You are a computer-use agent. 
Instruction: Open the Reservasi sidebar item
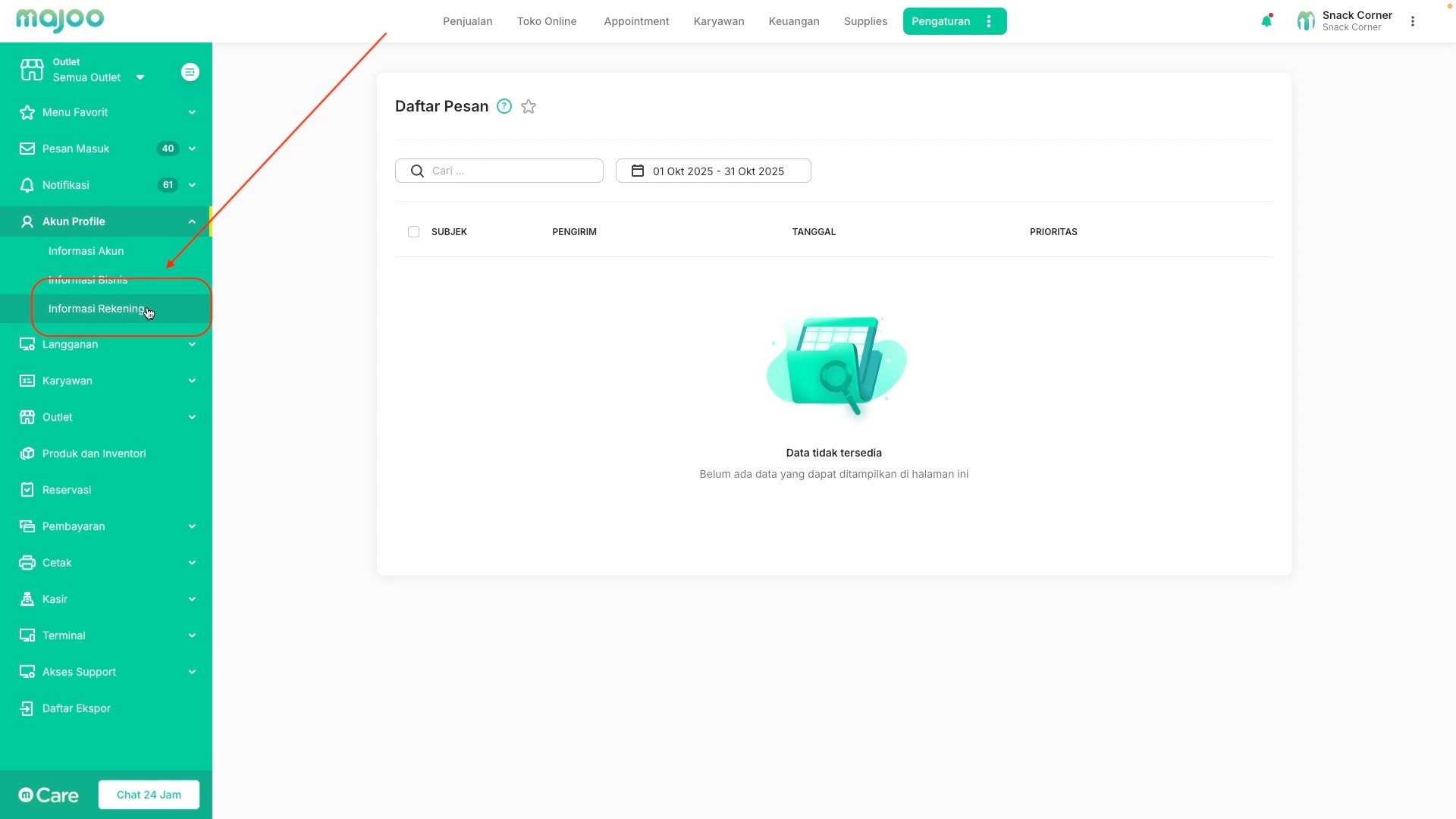[x=67, y=490]
